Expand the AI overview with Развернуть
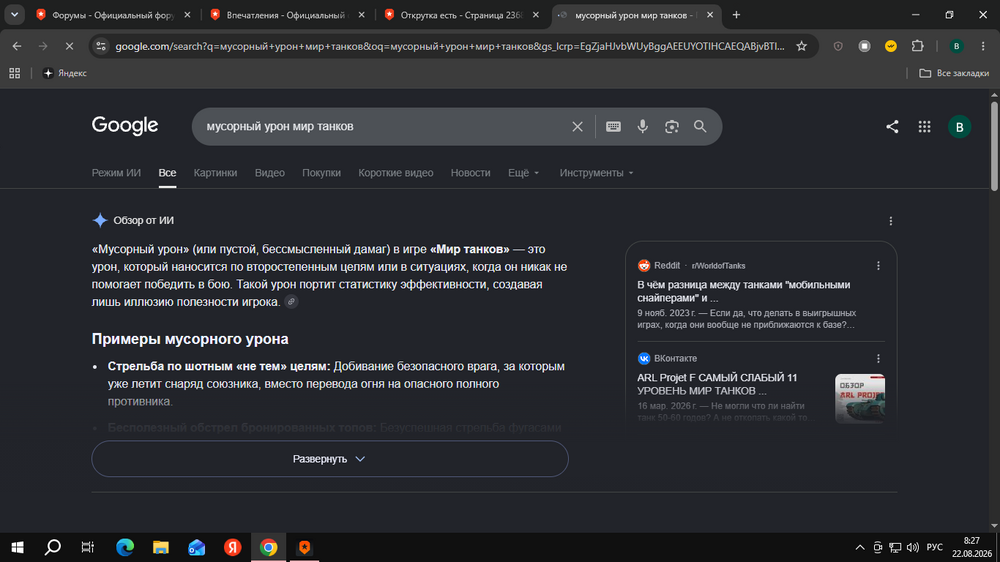1000x562 pixels. [x=330, y=459]
